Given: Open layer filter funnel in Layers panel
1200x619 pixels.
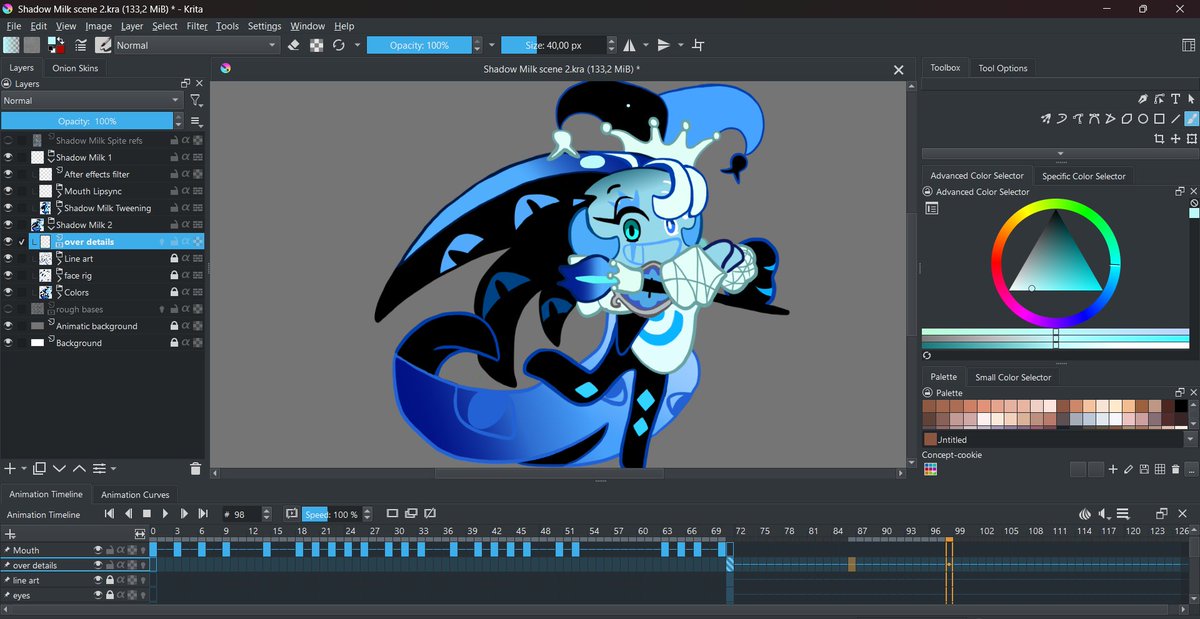Looking at the screenshot, I should (x=196, y=101).
